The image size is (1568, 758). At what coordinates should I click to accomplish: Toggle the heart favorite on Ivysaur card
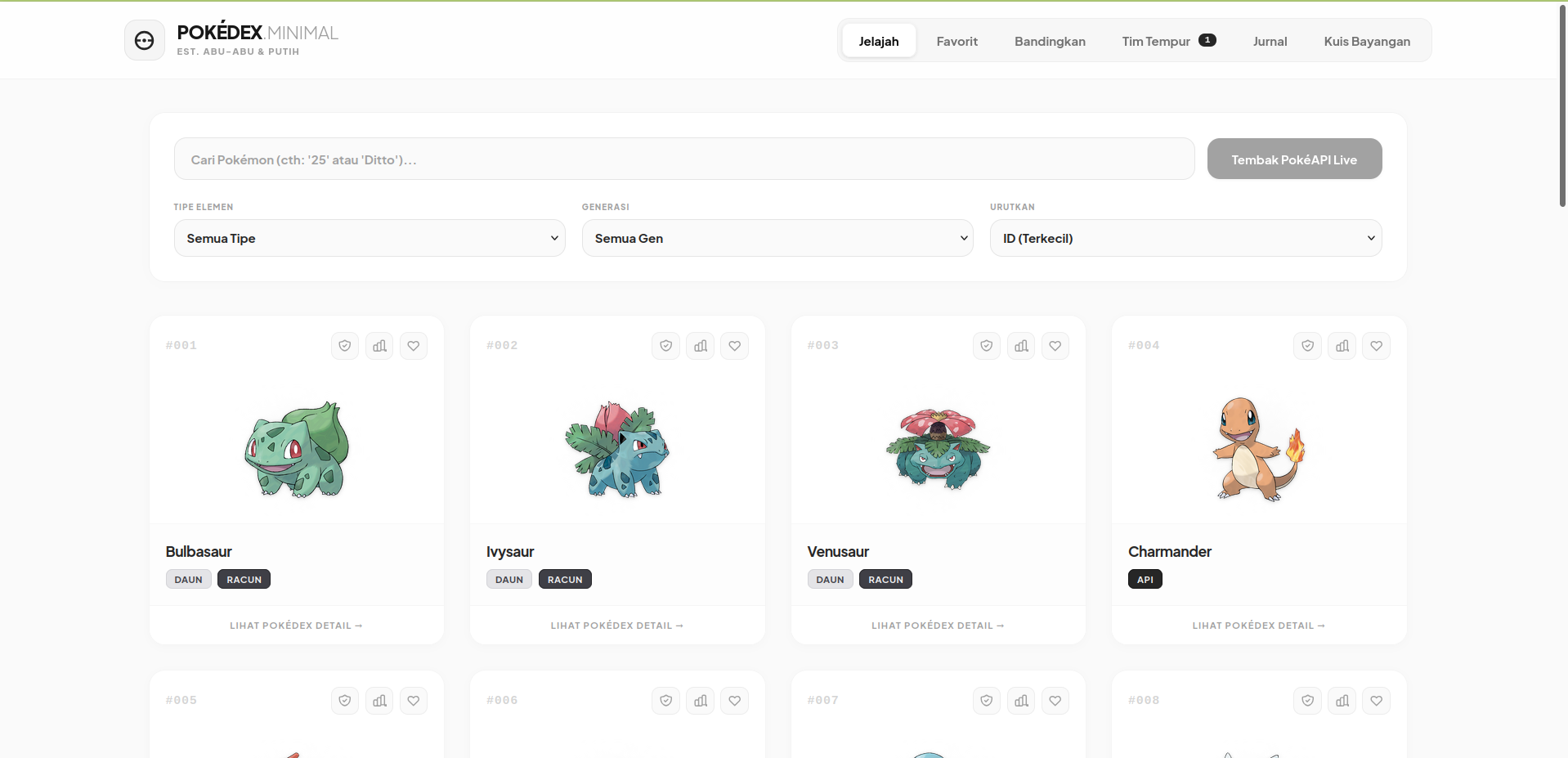click(735, 346)
